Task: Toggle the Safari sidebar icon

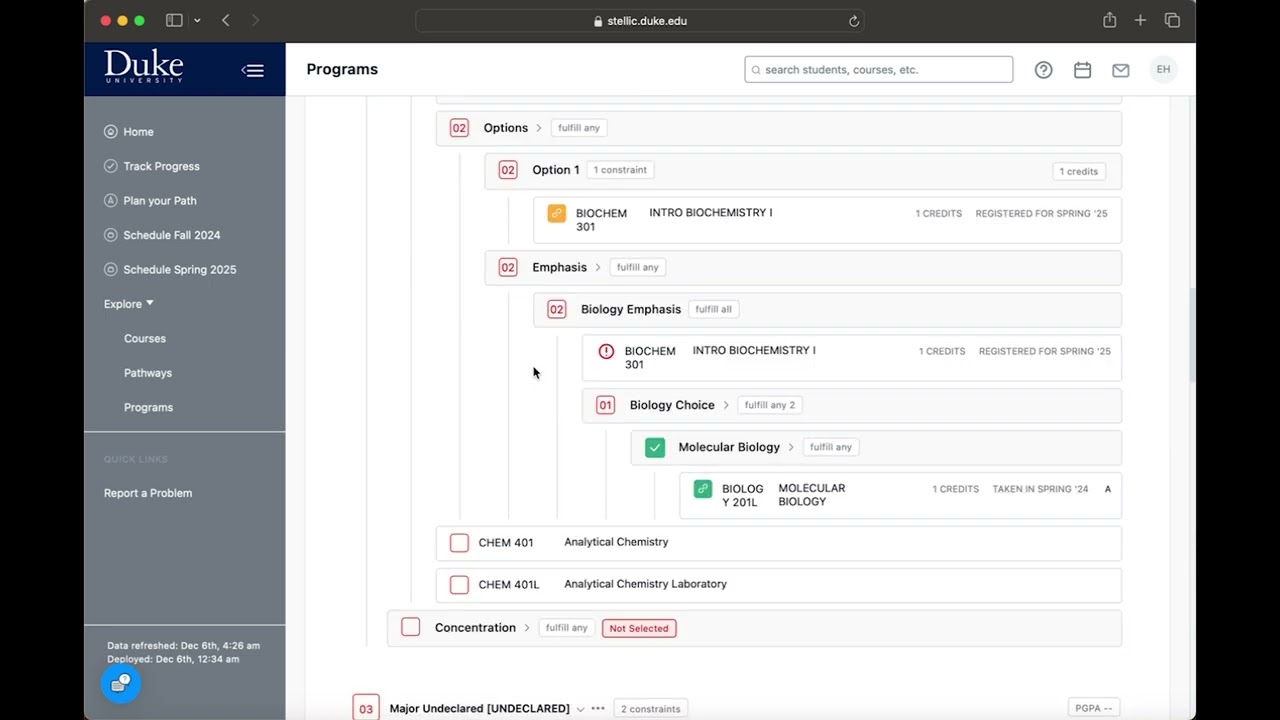Action: coord(174,20)
